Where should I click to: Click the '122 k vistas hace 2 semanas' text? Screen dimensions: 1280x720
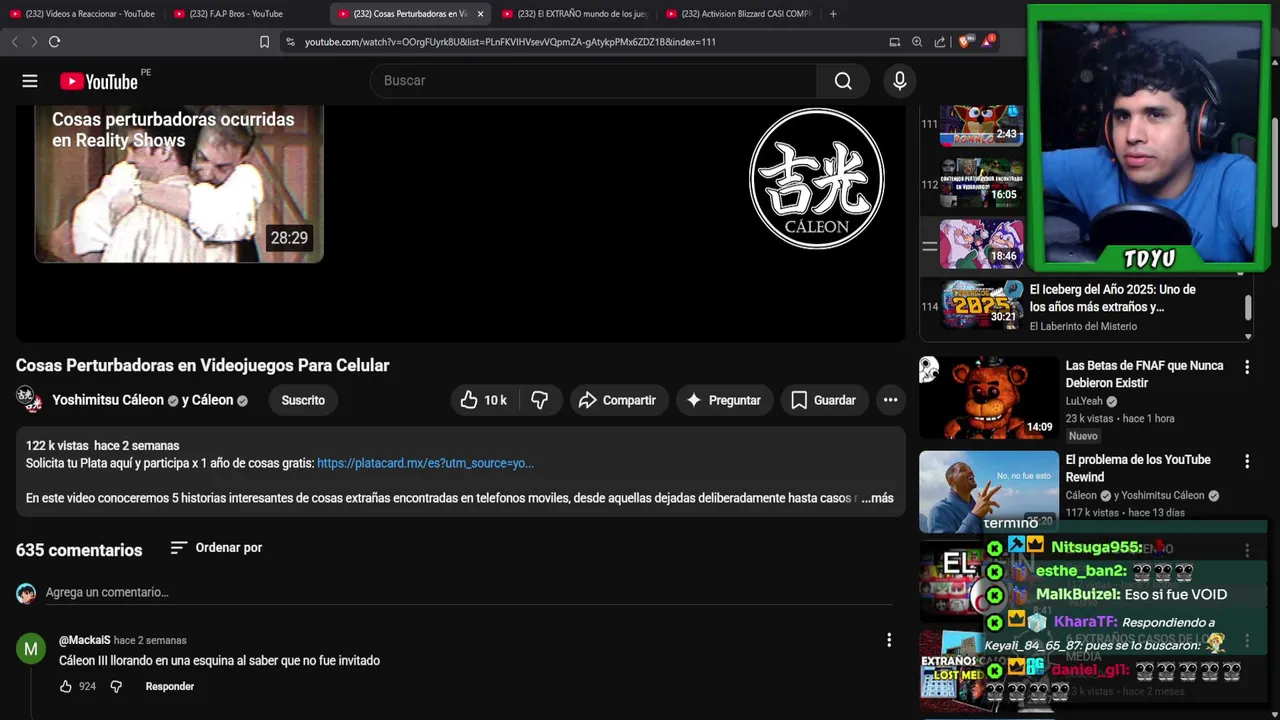(x=103, y=446)
